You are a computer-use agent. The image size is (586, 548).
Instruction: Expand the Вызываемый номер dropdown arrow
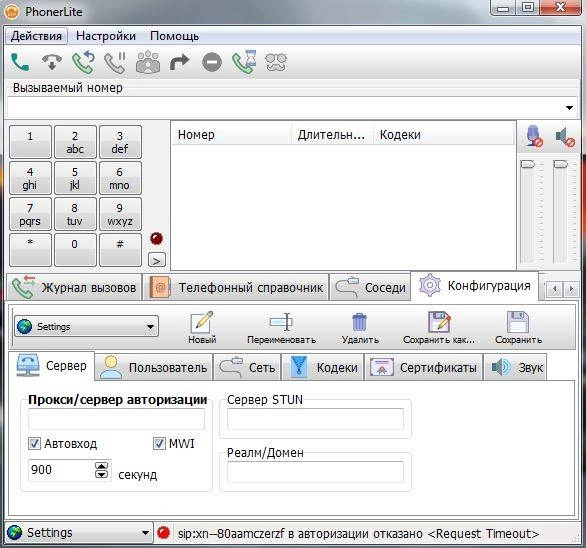(x=569, y=108)
